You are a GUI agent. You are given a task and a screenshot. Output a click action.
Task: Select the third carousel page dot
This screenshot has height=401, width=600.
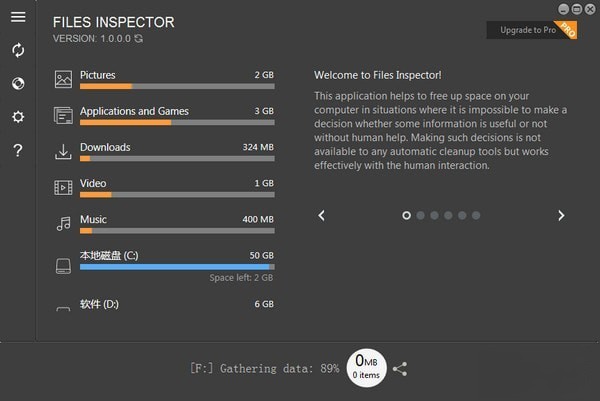435,215
